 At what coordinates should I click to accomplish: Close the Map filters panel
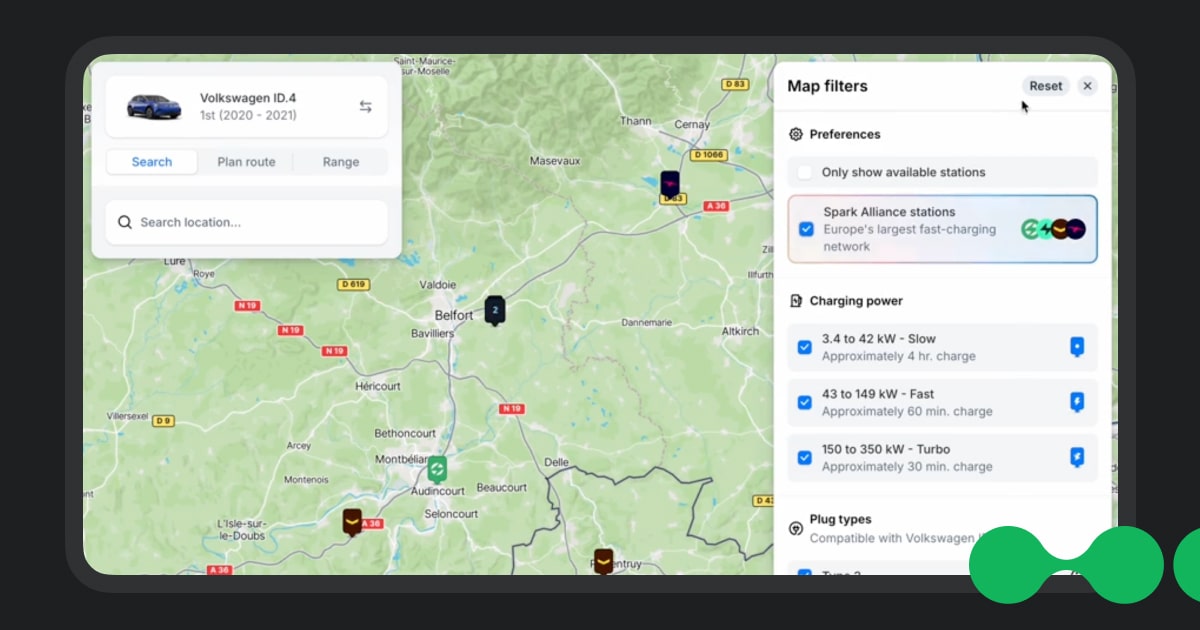pyautogui.click(x=1088, y=86)
